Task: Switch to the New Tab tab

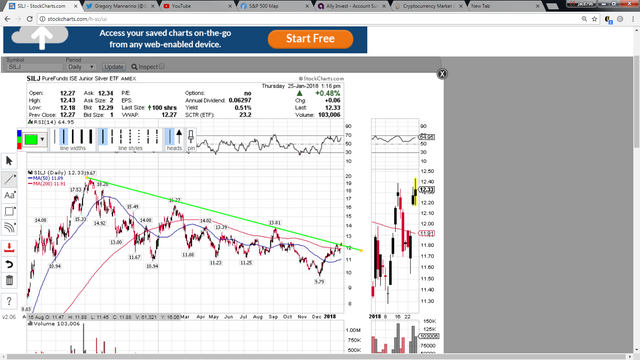Action: [x=505, y=6]
